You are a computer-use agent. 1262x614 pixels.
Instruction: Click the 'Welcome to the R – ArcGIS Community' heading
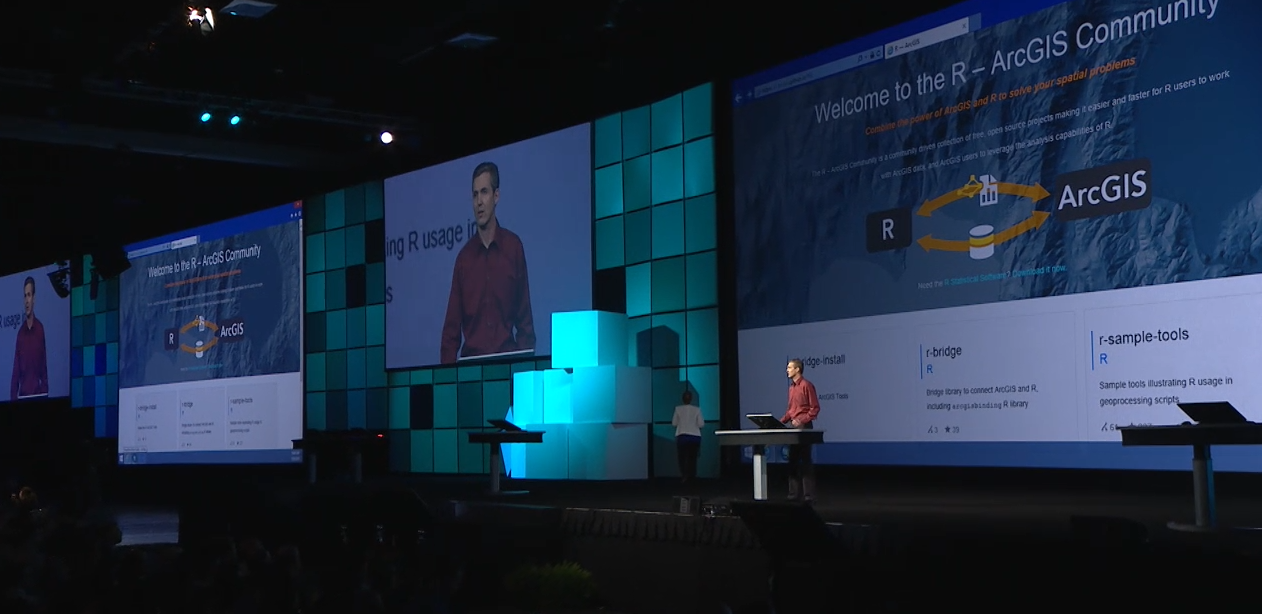click(x=1018, y=56)
